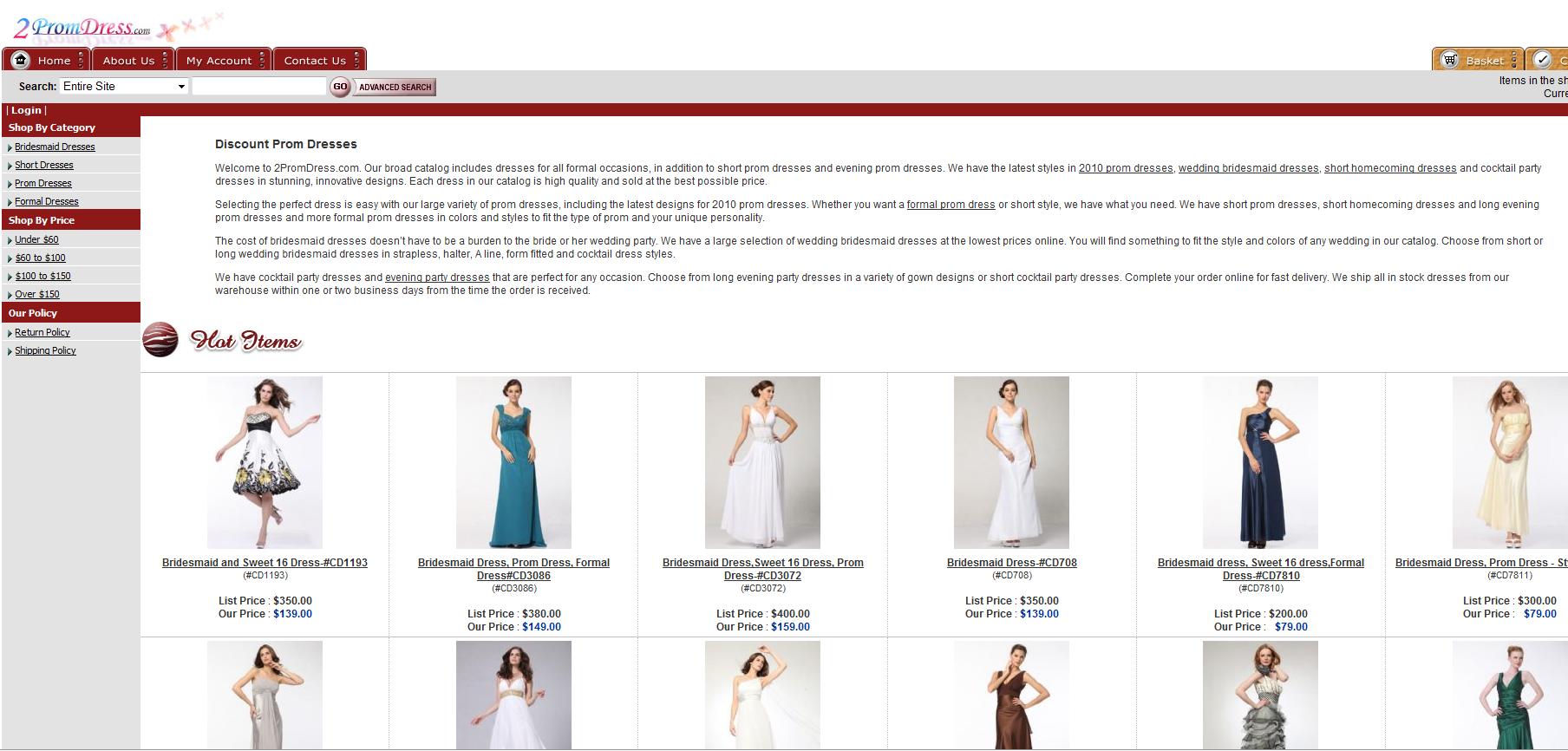Open the second-row brown dress thumbnail
1568x751 pixels.
[1011, 695]
